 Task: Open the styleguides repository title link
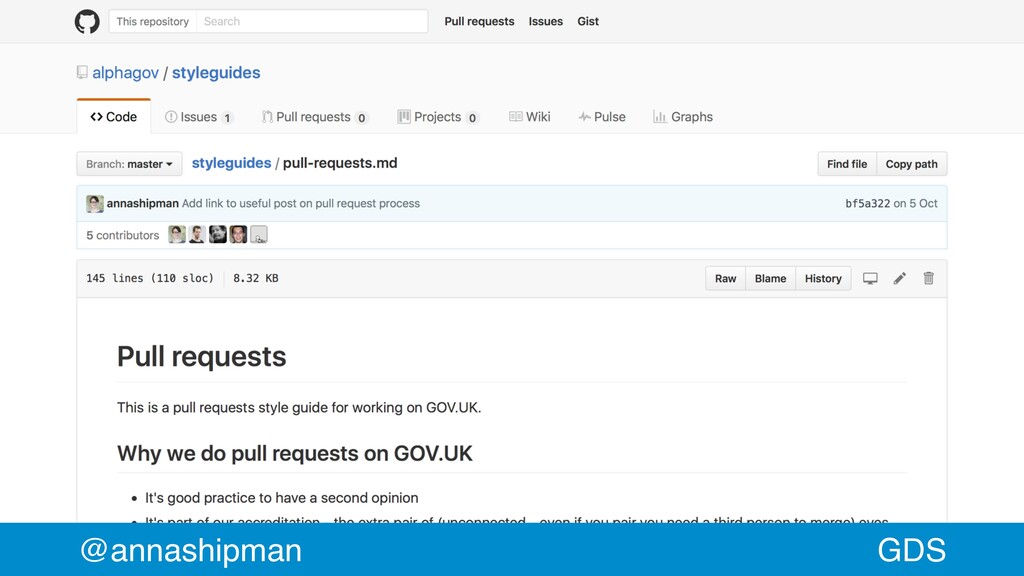click(216, 72)
